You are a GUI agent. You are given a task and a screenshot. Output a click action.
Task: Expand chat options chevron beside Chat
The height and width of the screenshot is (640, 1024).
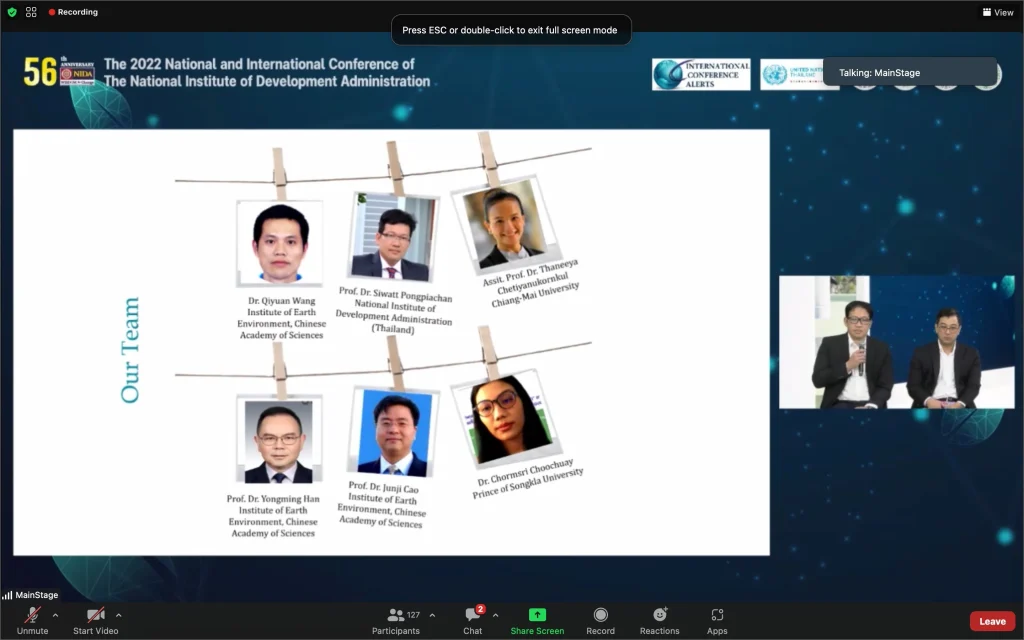[496, 615]
